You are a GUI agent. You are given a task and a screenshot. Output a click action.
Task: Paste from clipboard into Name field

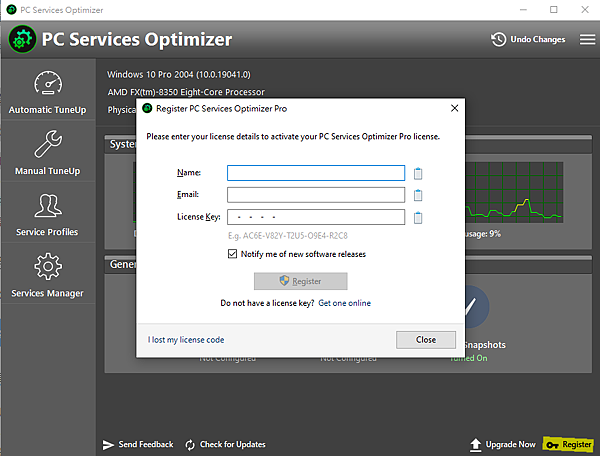click(418, 173)
